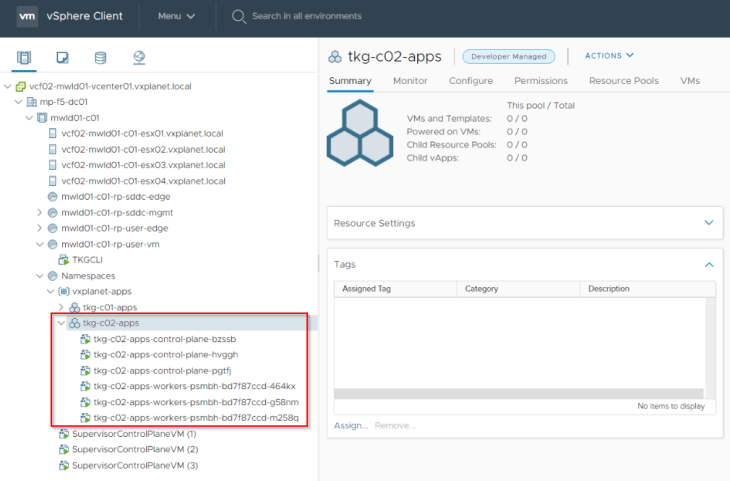Sort by the Category column header

518,289
